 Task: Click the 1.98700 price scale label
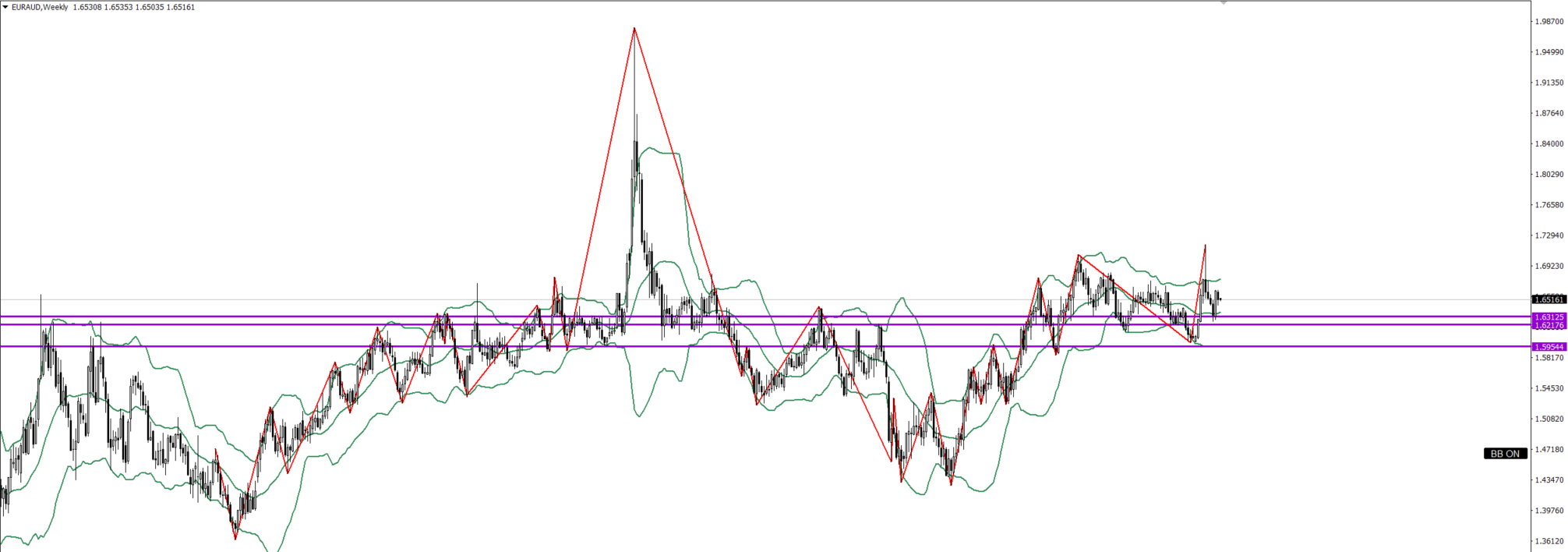[x=1549, y=22]
